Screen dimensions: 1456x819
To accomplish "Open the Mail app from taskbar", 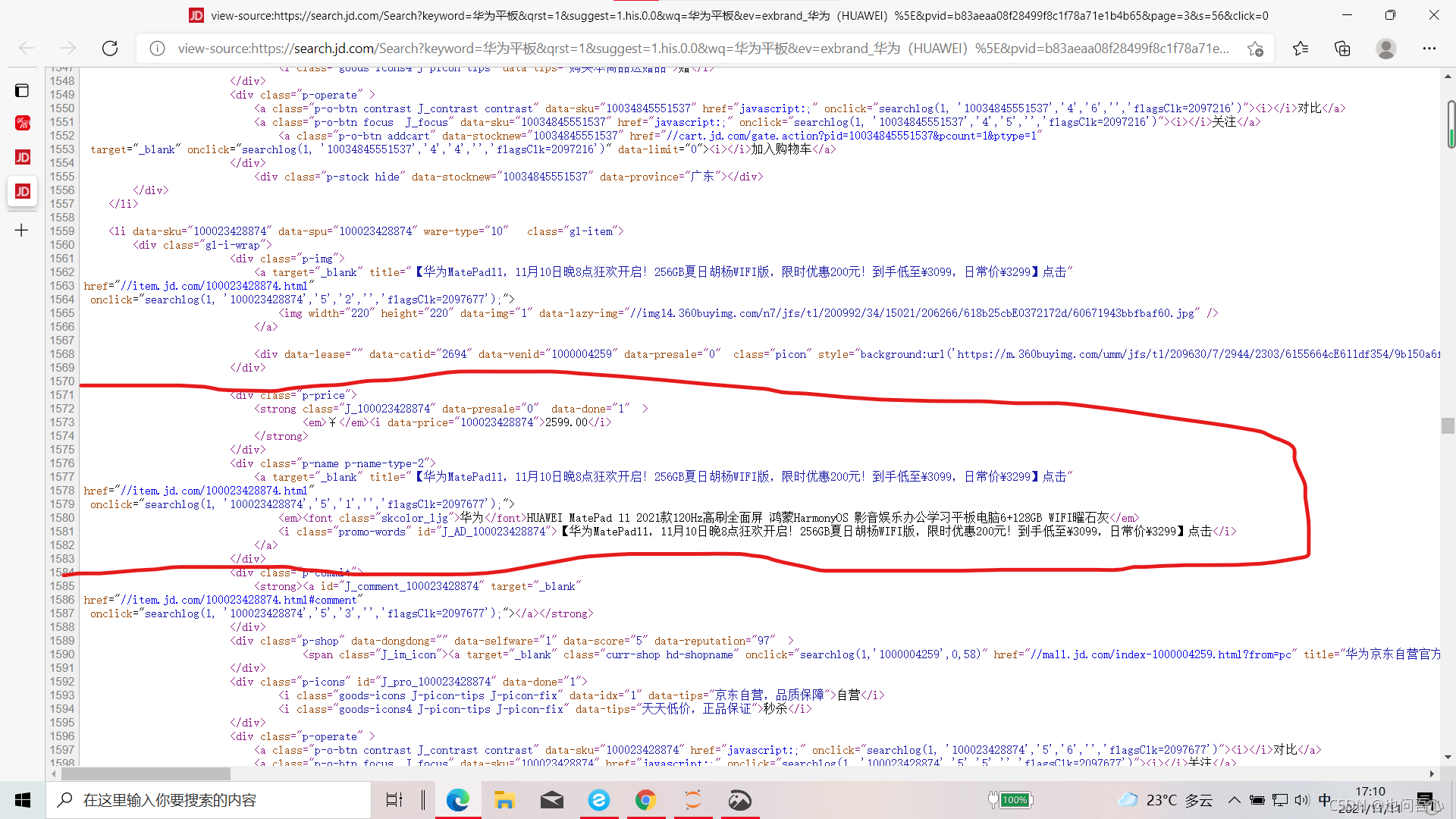I will (x=552, y=800).
